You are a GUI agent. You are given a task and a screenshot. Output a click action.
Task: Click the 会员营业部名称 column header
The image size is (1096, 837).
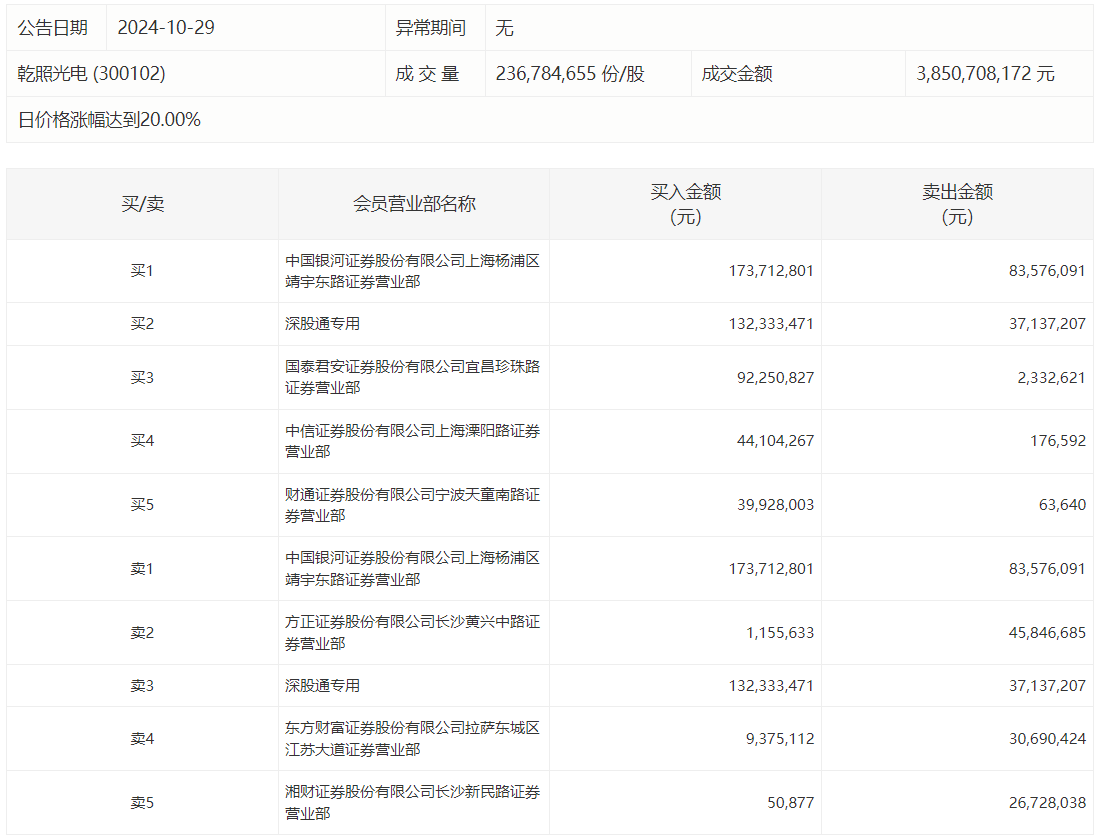point(414,203)
